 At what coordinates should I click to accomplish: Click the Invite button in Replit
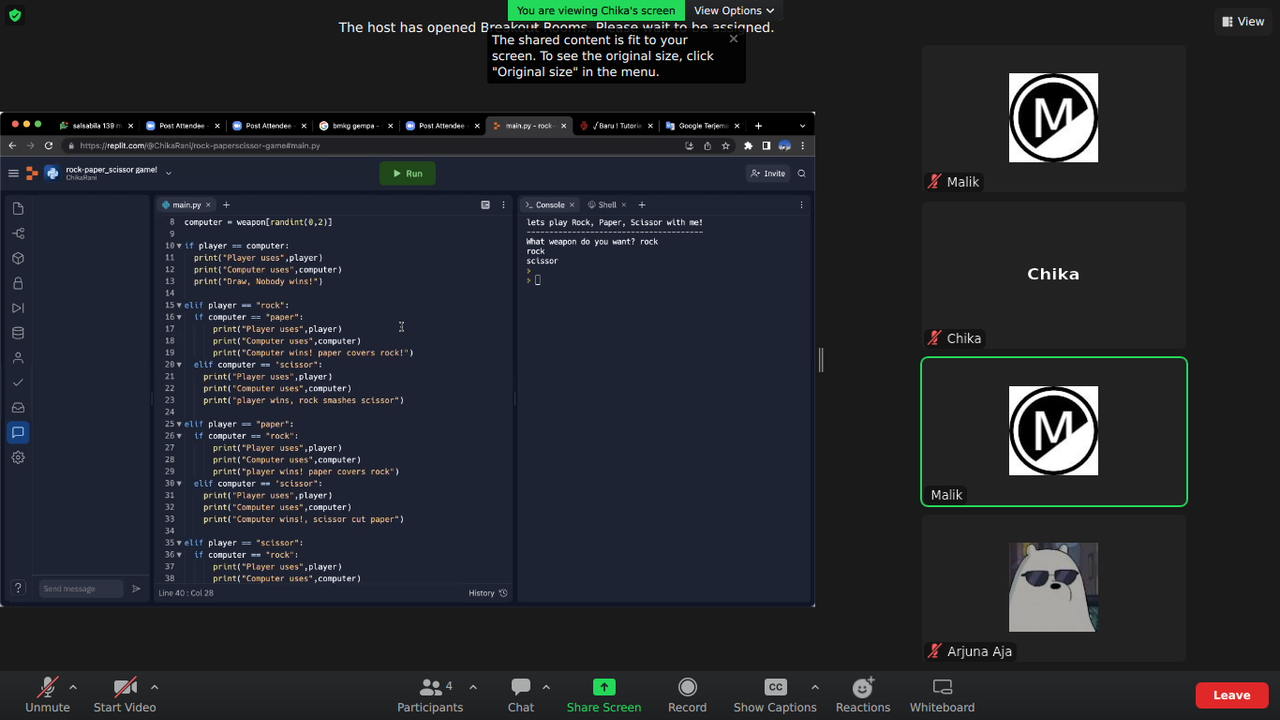click(767, 172)
